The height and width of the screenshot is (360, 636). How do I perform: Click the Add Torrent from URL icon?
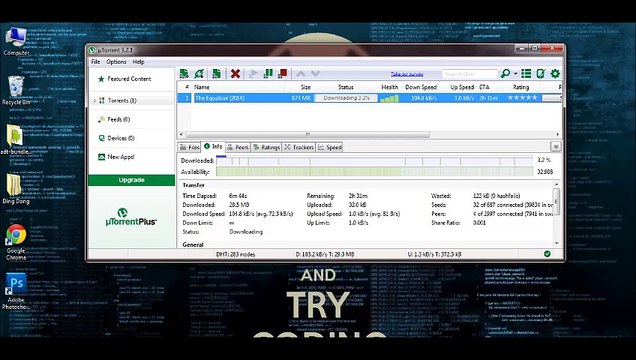pyautogui.click(x=199, y=73)
